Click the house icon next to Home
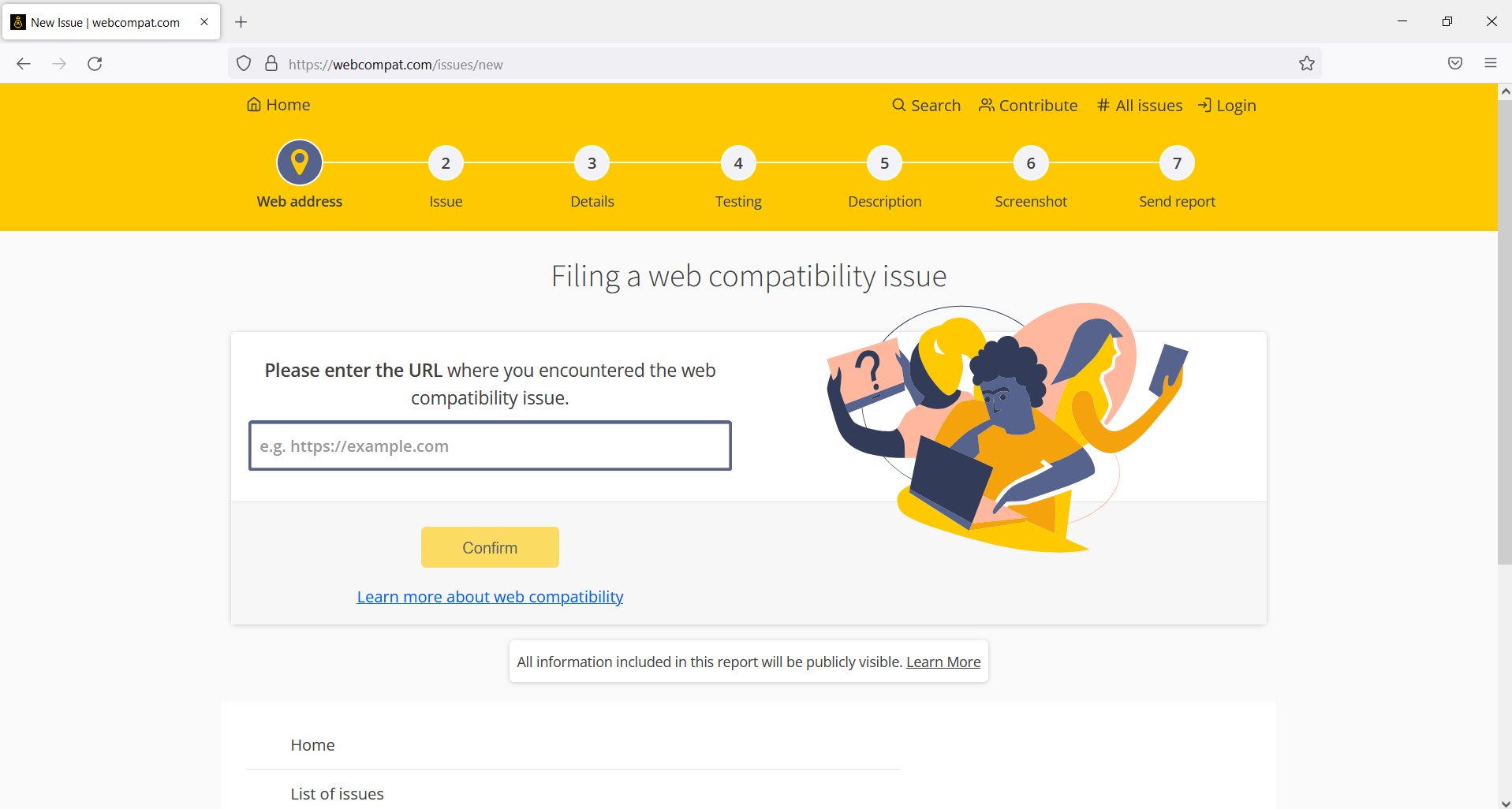1512x809 pixels. tap(254, 104)
